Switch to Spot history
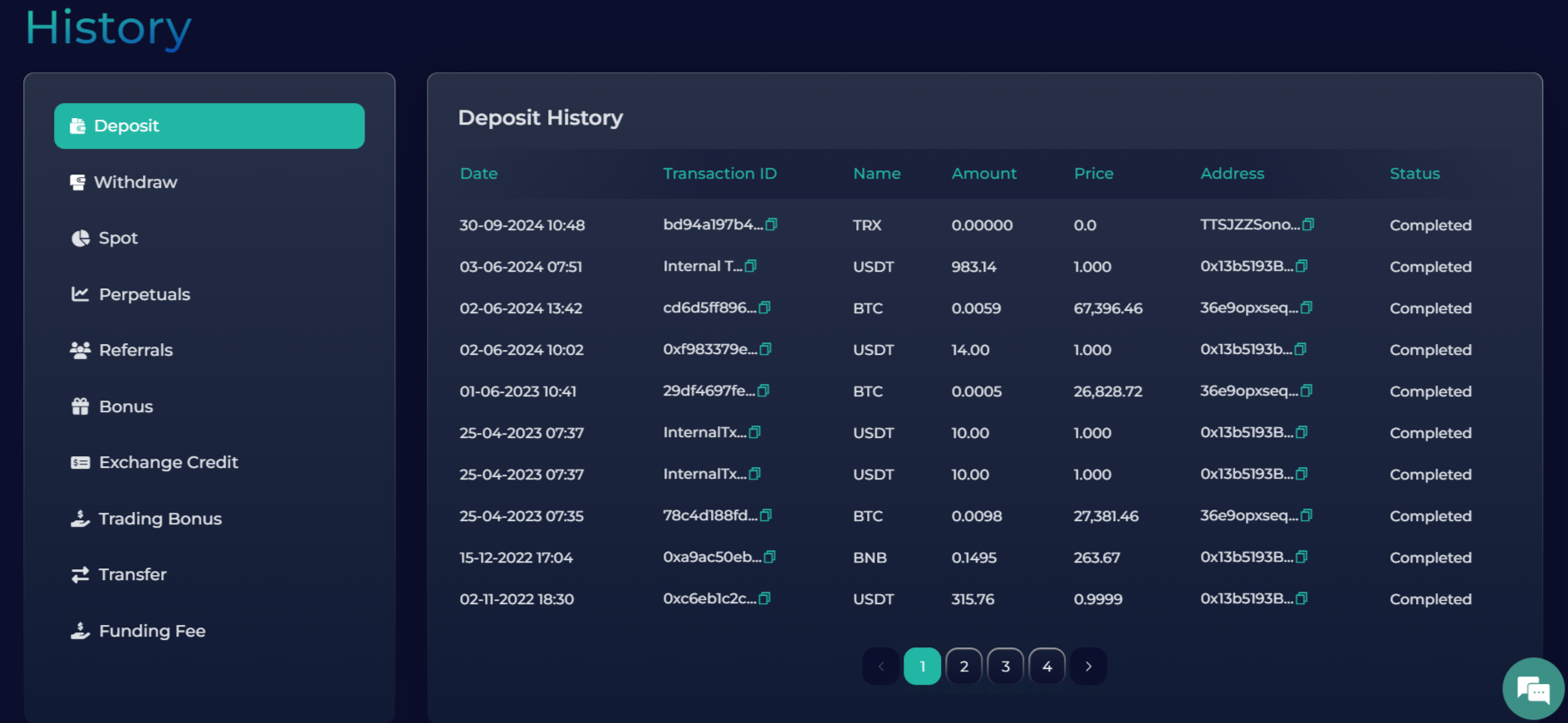 point(118,239)
